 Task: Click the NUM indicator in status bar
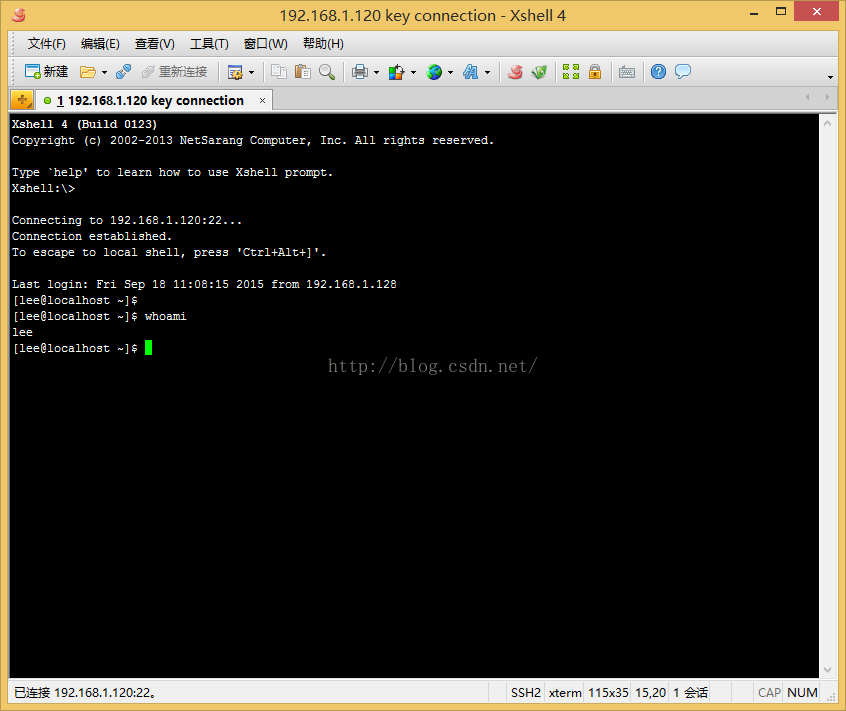click(802, 693)
